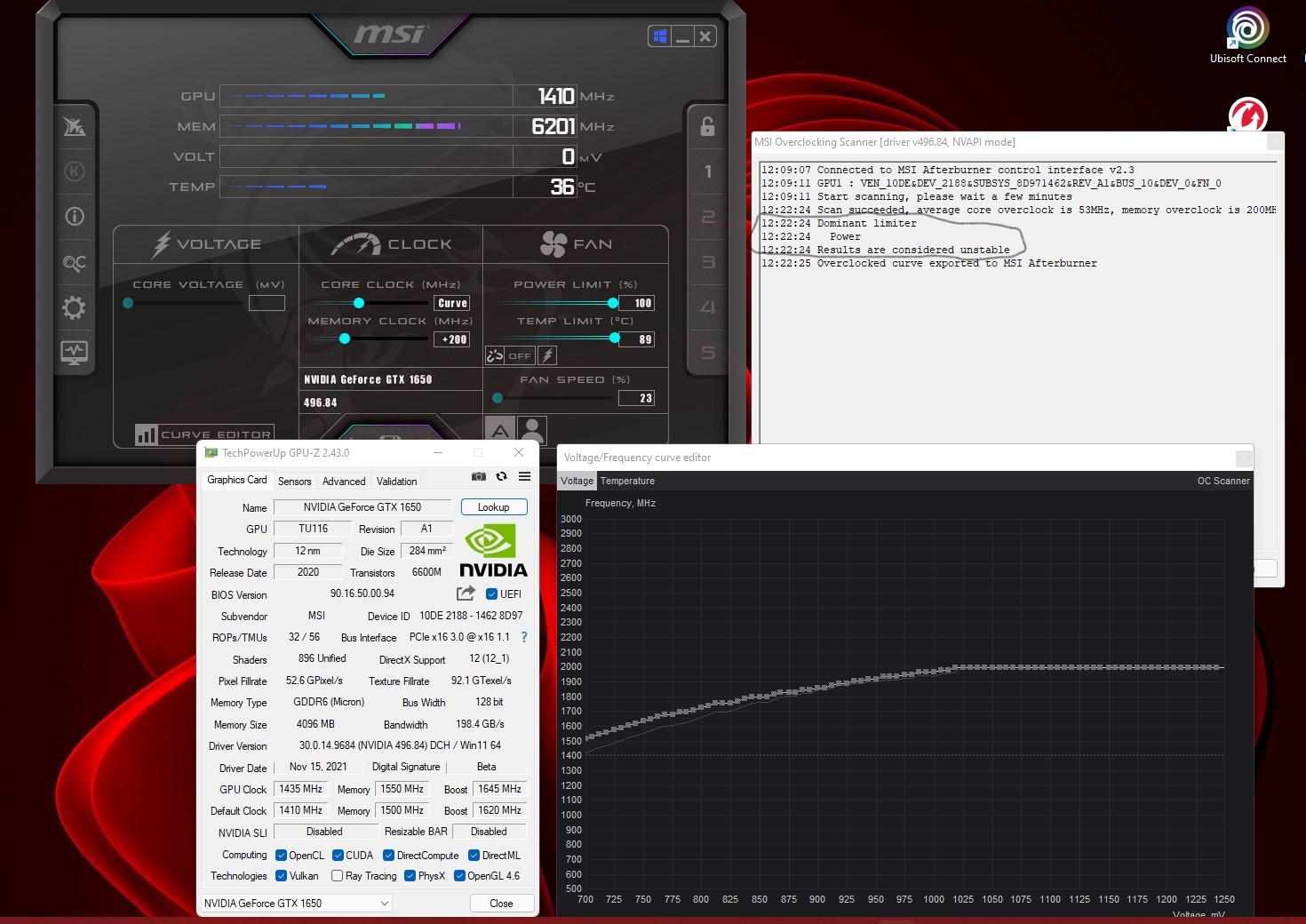Click the memory clock '+200' field
Image resolution: width=1306 pixels, height=924 pixels.
pos(451,339)
